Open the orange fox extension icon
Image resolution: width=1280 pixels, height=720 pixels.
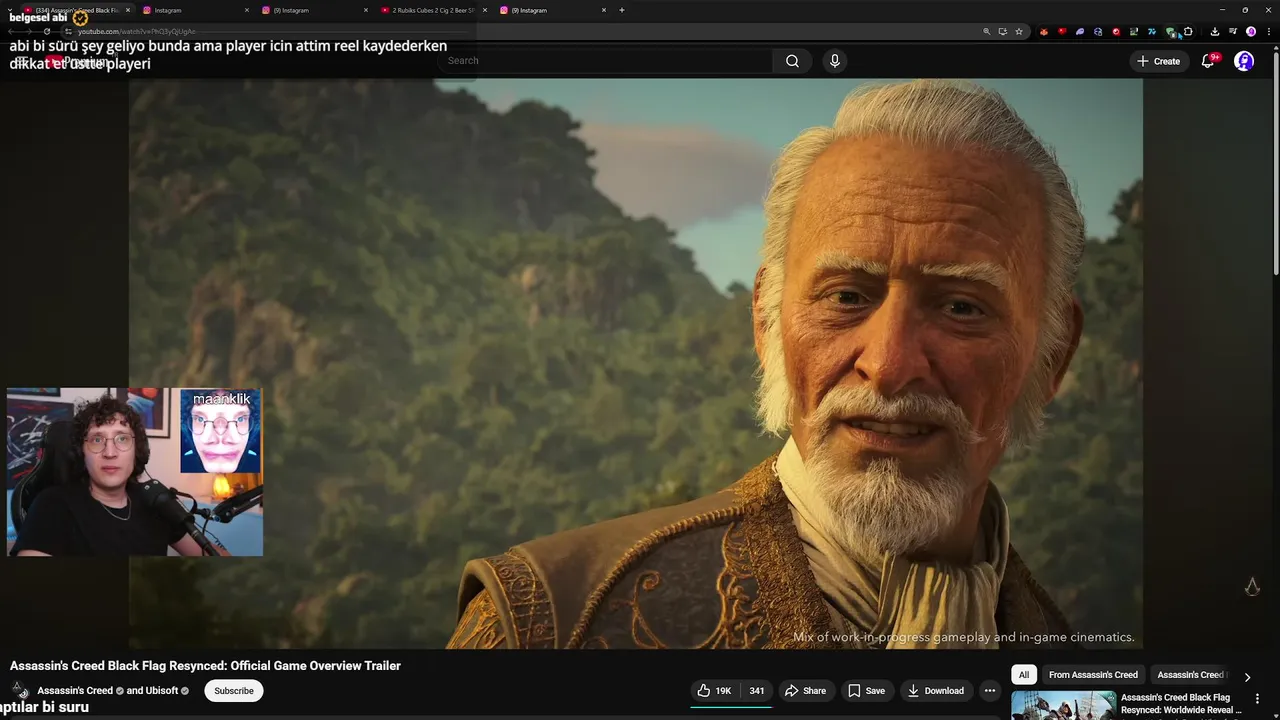point(1044,32)
